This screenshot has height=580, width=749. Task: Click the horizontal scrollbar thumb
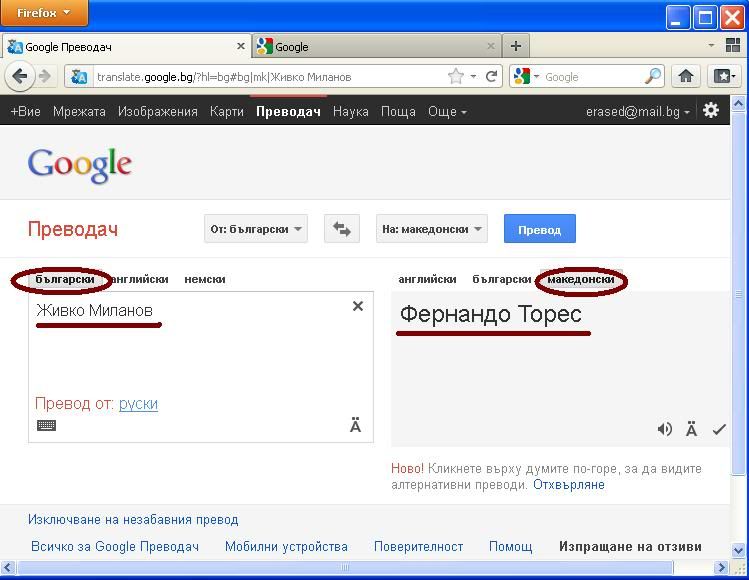(345, 568)
